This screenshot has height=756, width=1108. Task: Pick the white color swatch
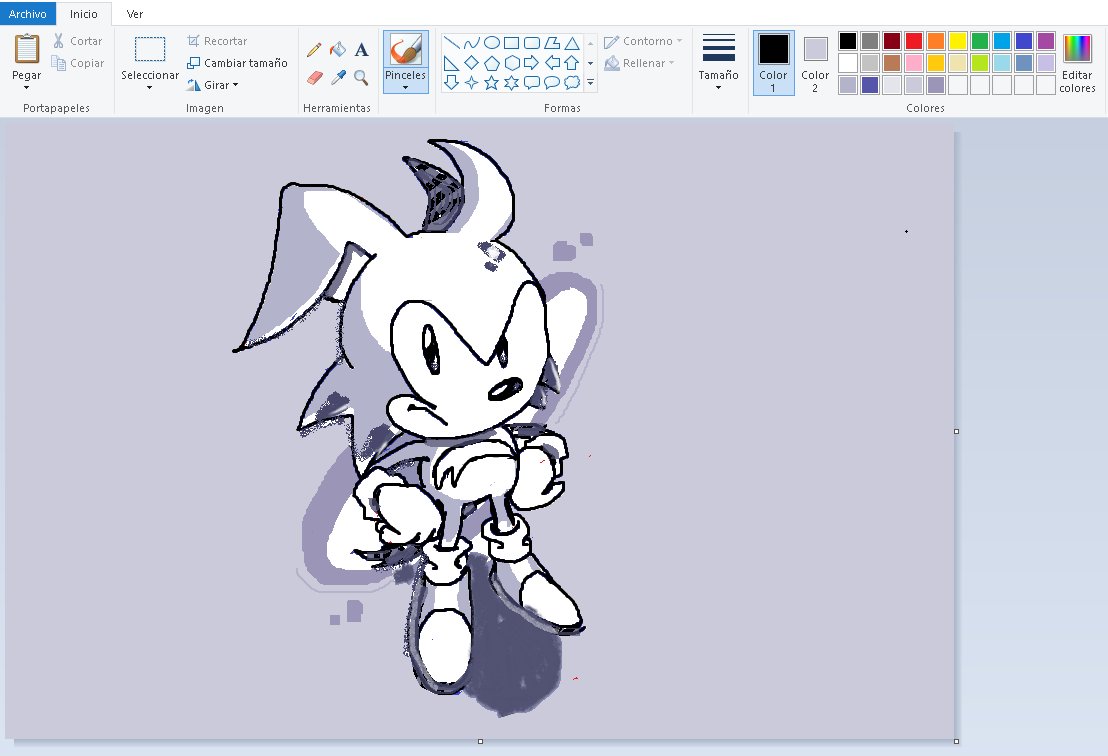coord(848,63)
